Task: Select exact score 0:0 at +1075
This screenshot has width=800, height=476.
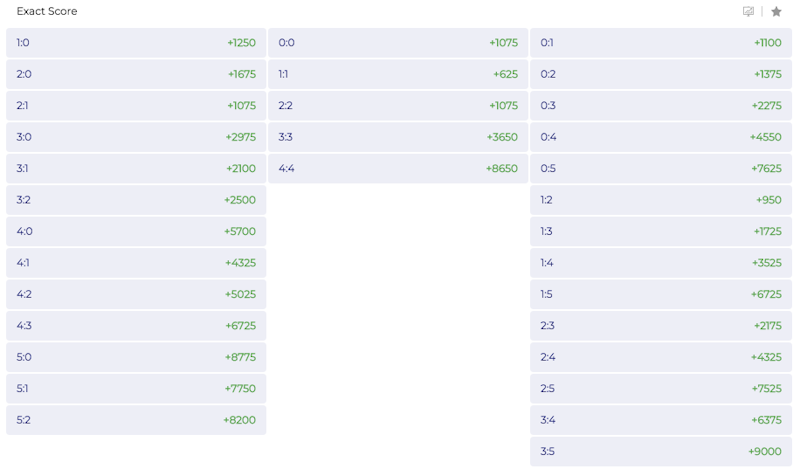Action: coord(398,43)
